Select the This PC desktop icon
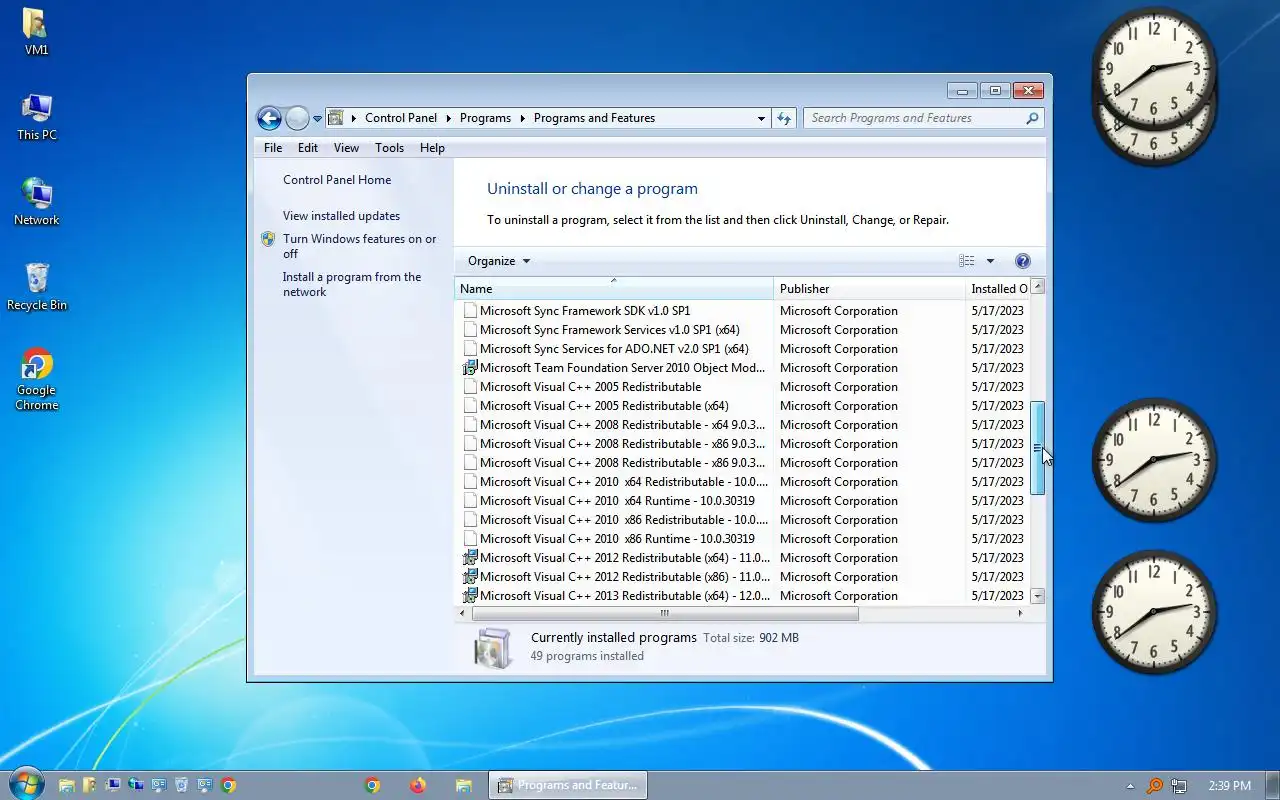1280x800 pixels. pos(36,117)
